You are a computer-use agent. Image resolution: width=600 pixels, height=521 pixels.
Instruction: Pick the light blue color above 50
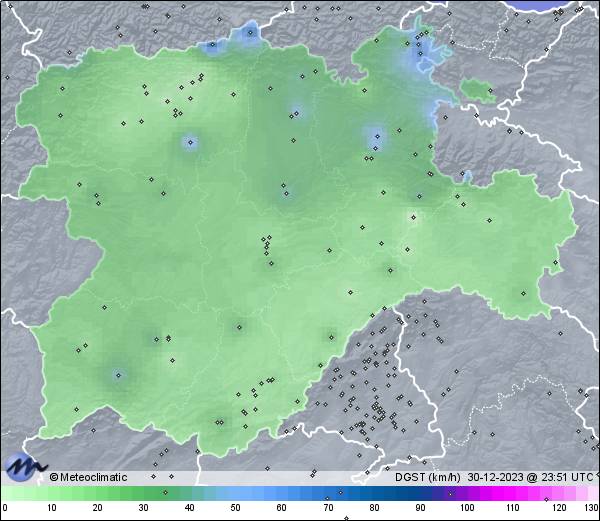(235, 493)
